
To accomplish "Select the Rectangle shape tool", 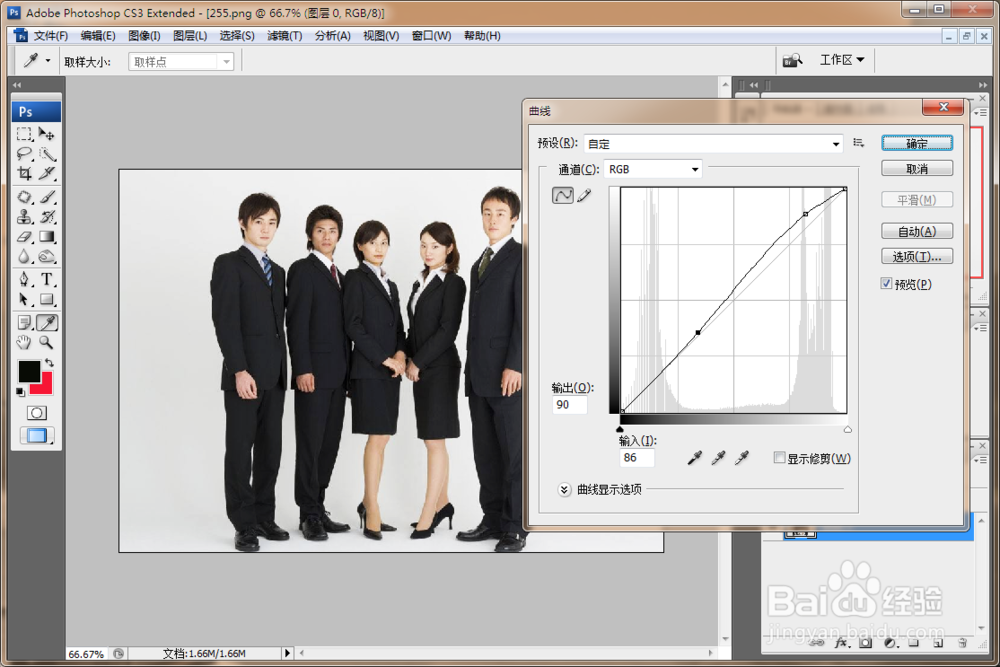I will (47, 299).
